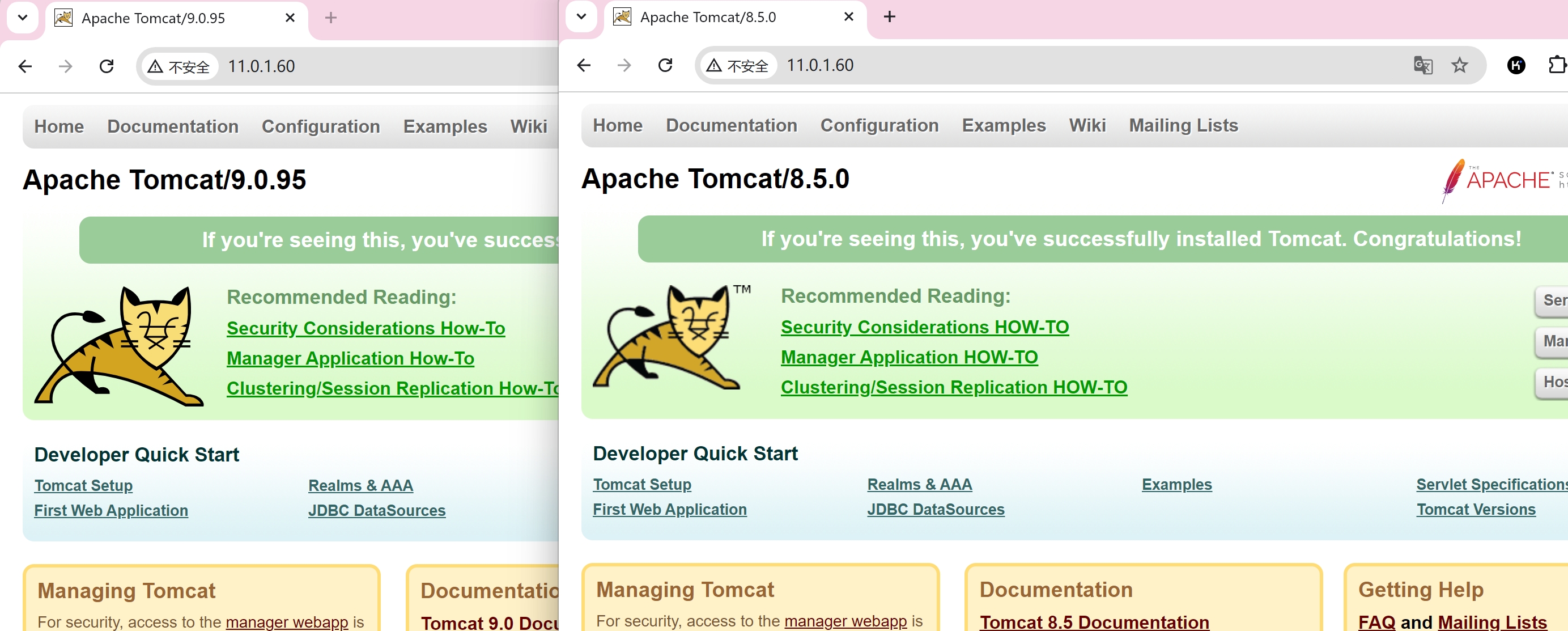
Task: Open Manager Application HOW-TO on 8.5.0 page
Action: pyautogui.click(x=910, y=357)
